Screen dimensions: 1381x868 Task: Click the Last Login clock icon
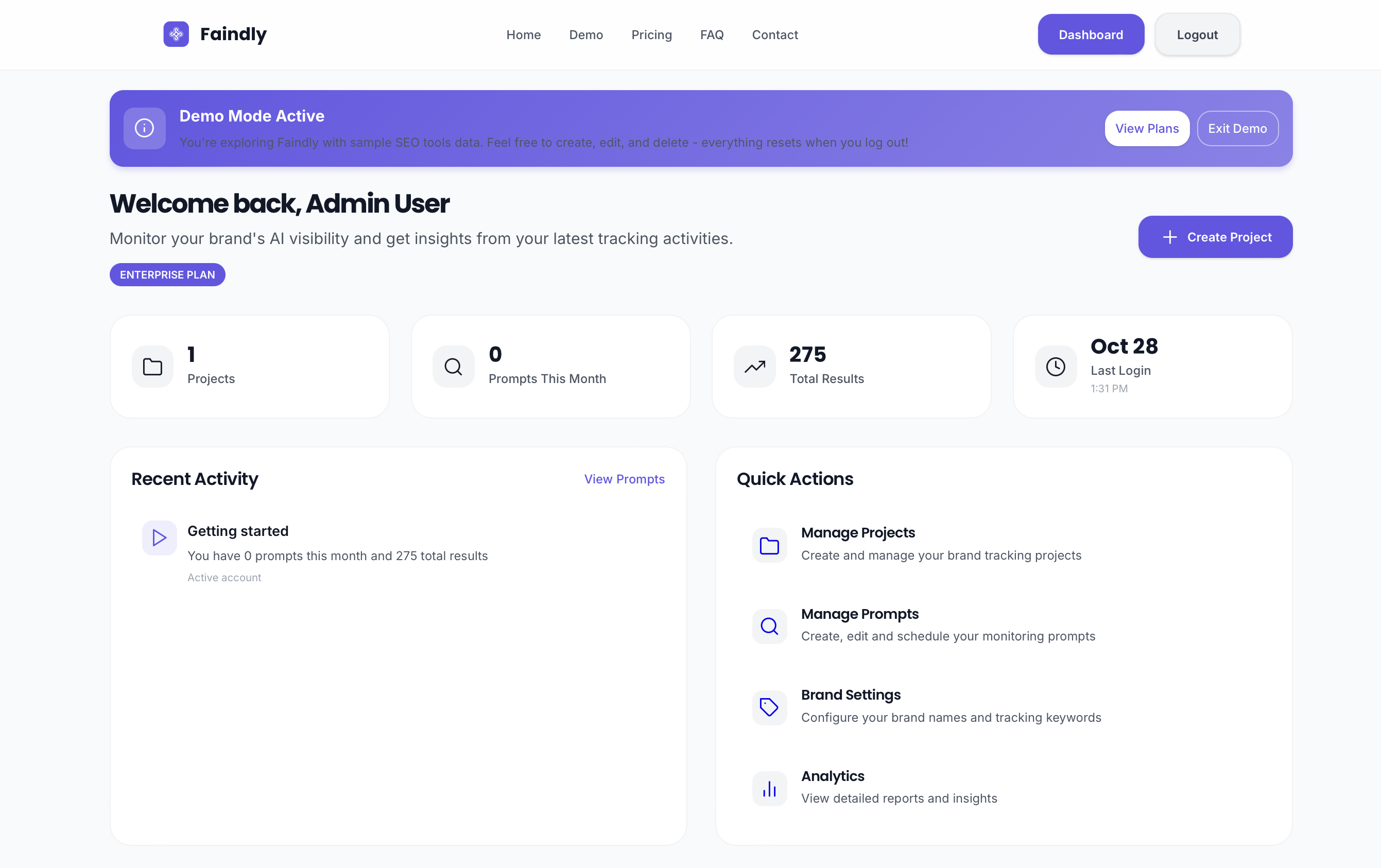pyautogui.click(x=1055, y=367)
